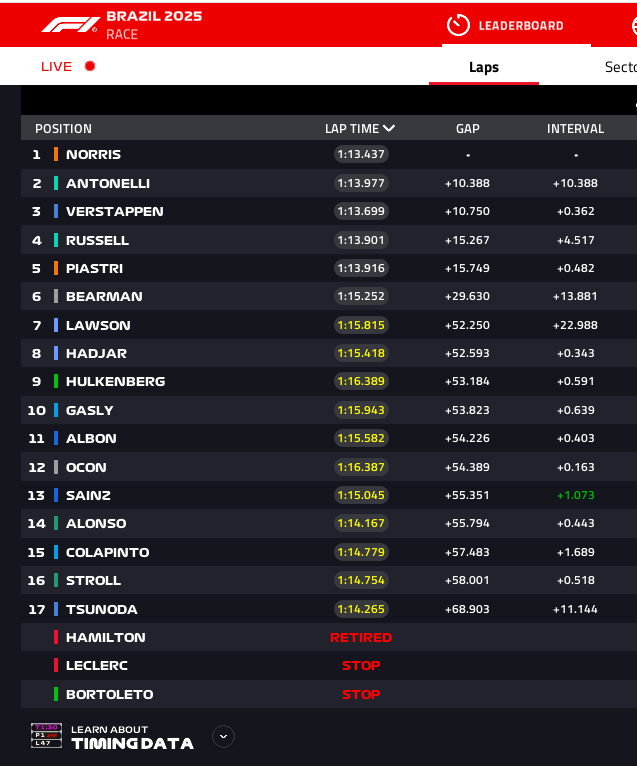This screenshot has width=637, height=766.
Task: Sort by Lap Time dropdown arrow
Action: click(389, 128)
